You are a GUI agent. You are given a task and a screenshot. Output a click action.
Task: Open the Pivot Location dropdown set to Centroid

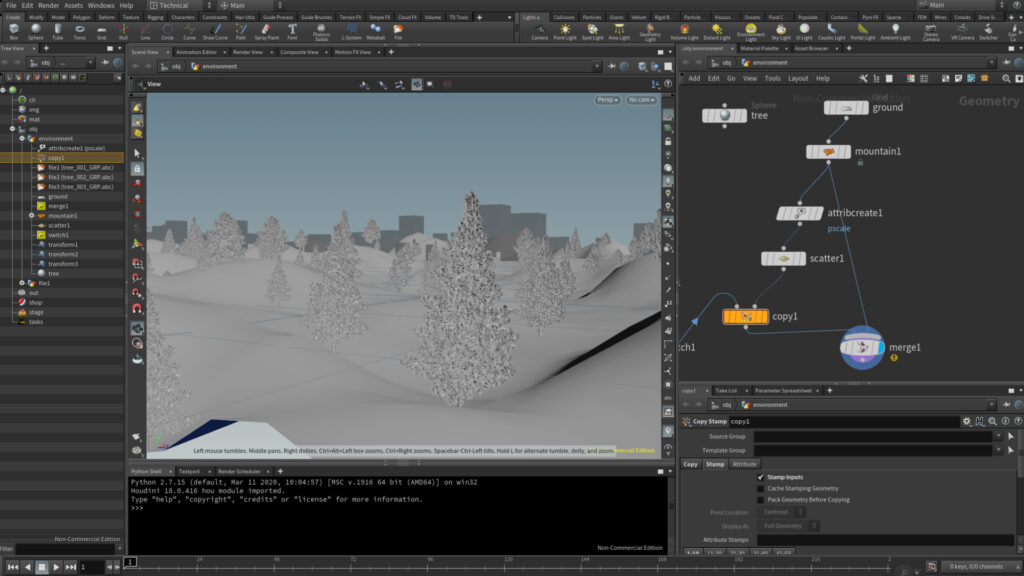click(781, 512)
